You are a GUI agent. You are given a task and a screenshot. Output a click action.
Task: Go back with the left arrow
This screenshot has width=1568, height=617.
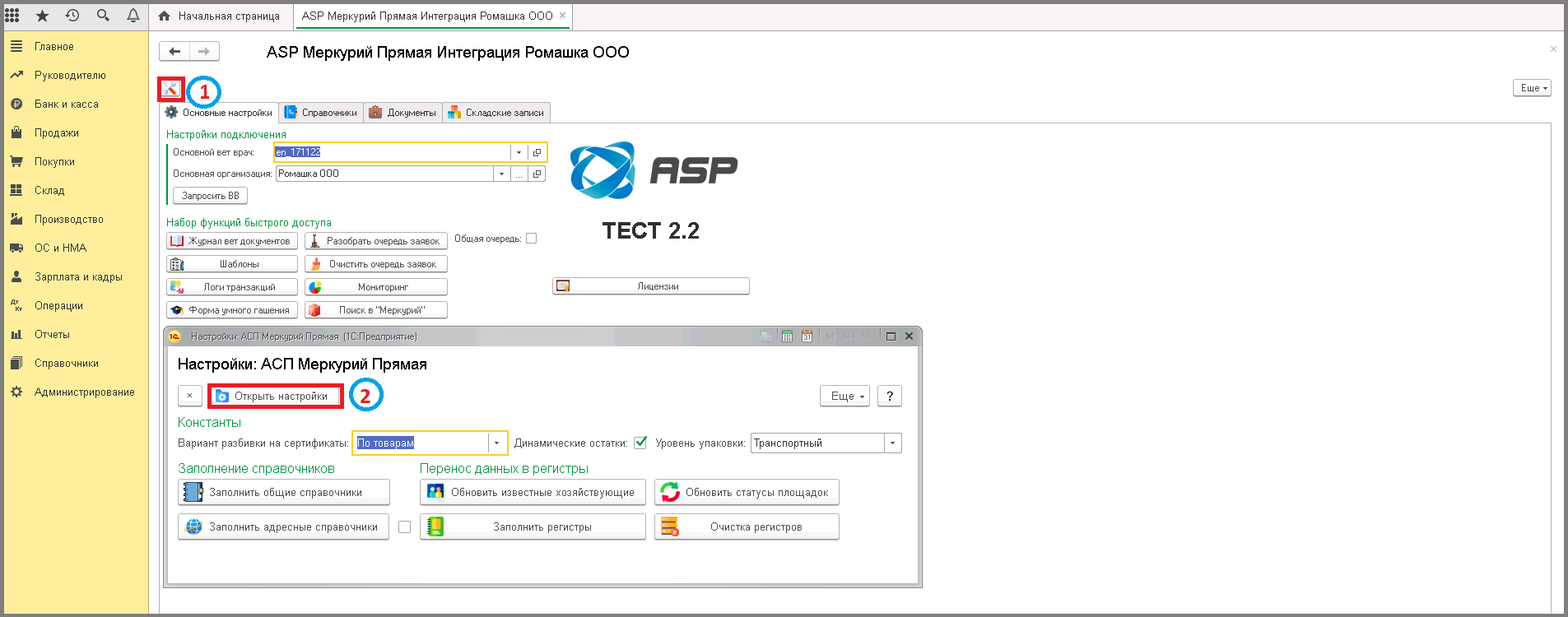click(174, 51)
